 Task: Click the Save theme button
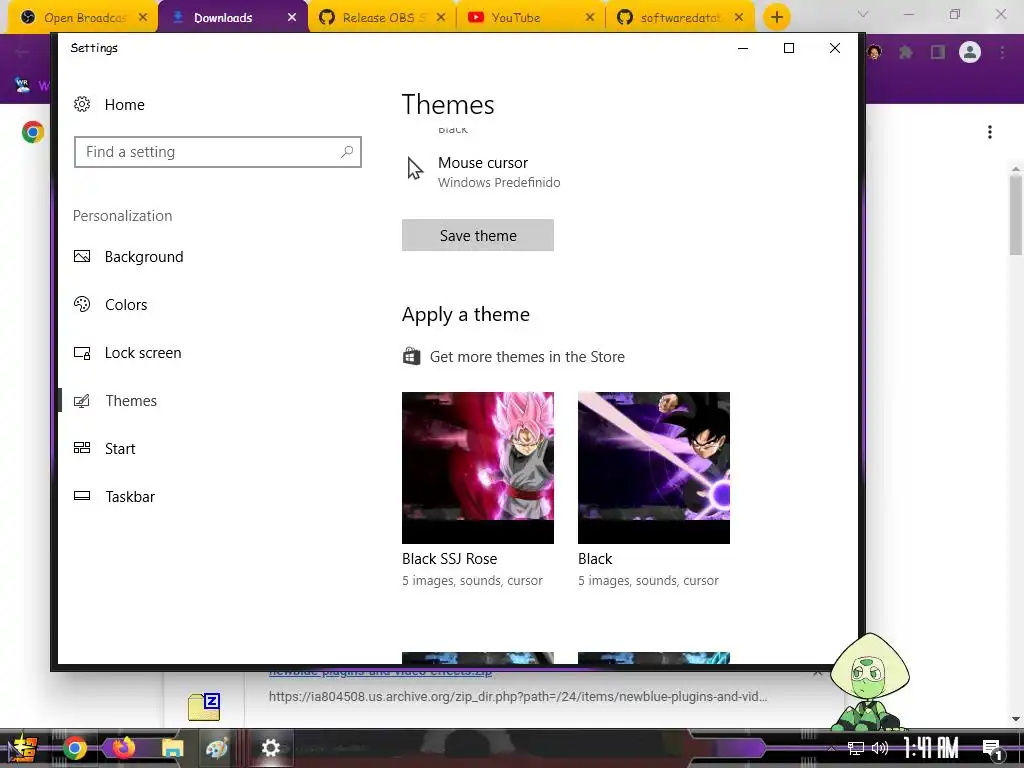(477, 235)
